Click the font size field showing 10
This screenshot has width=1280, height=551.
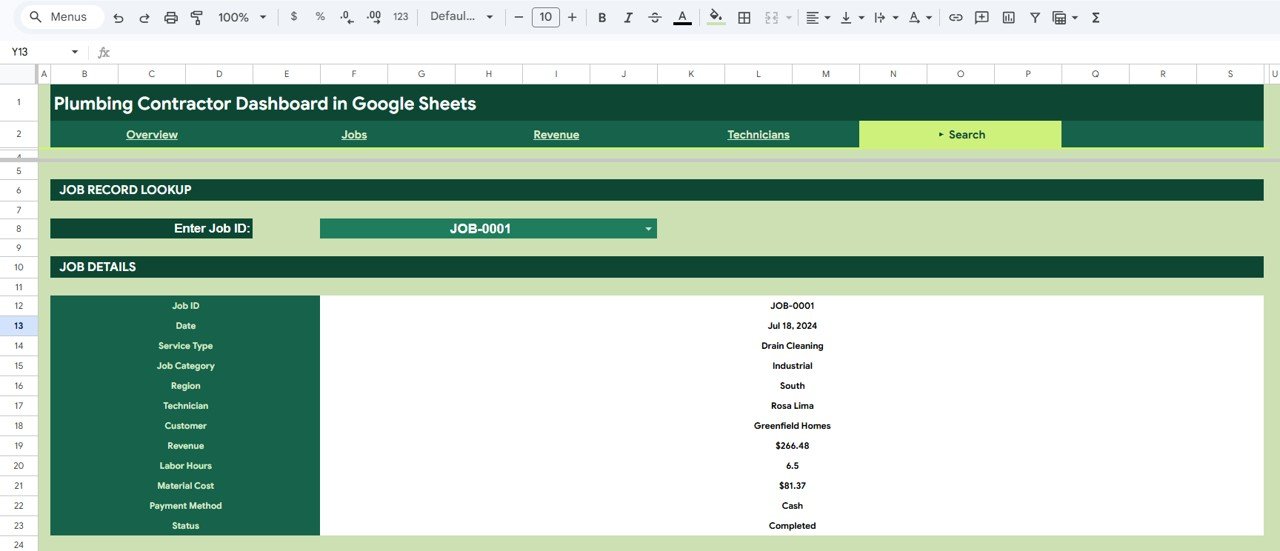[x=545, y=17]
